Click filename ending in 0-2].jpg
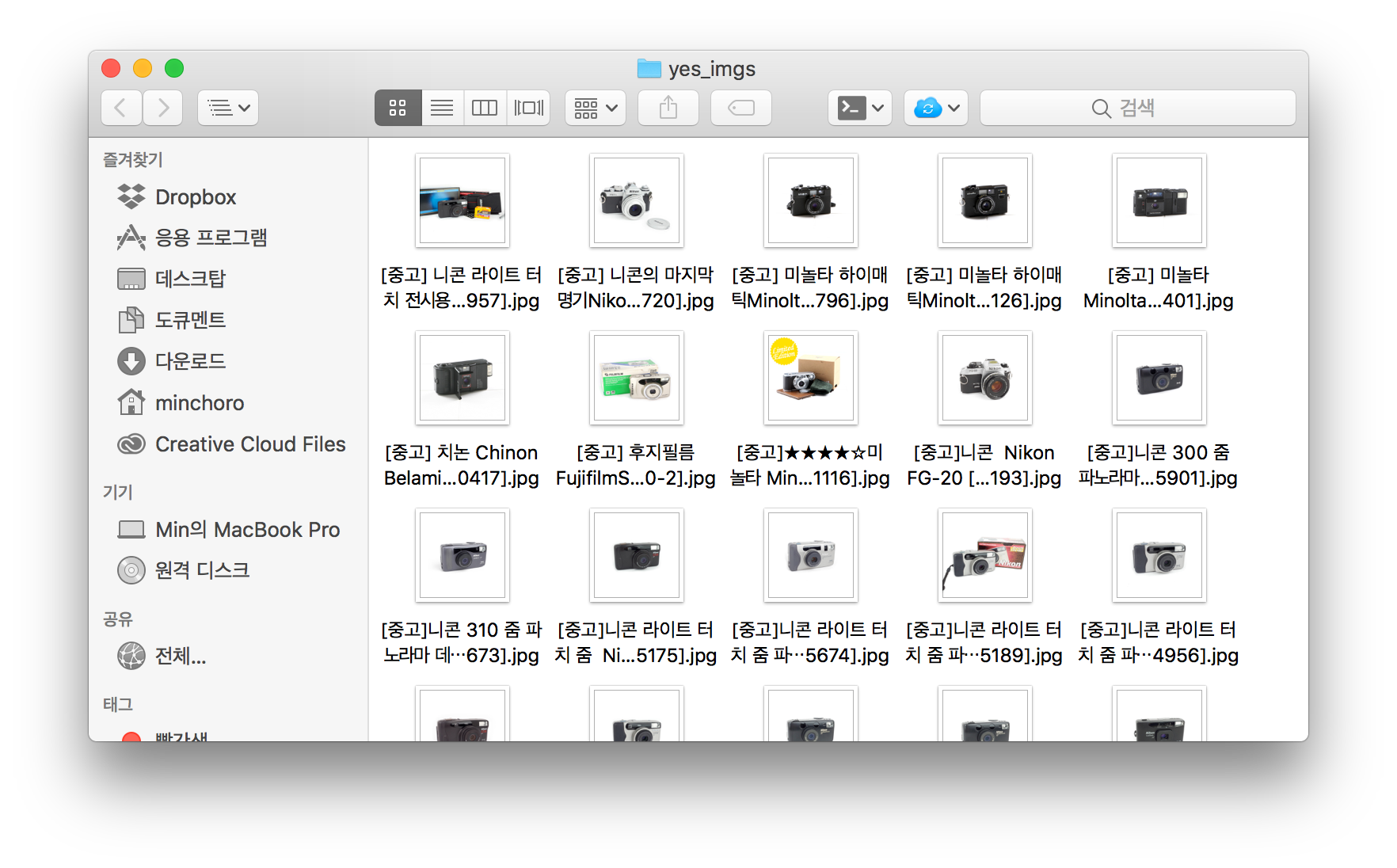Screen dimensions: 1397x868 coord(636,465)
